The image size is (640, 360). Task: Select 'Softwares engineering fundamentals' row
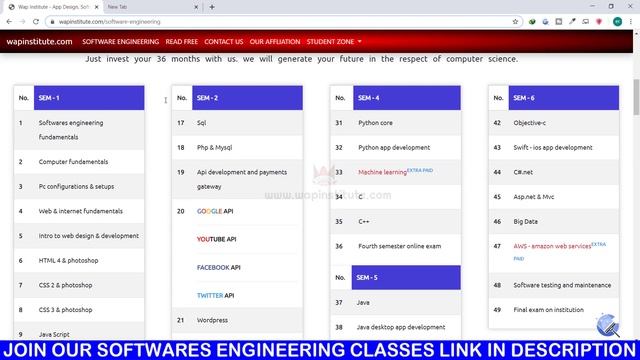click(79, 130)
